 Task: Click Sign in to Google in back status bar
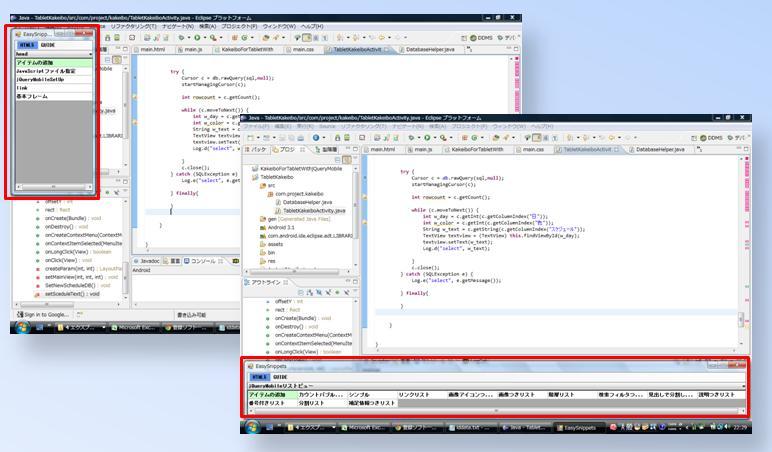pos(43,314)
